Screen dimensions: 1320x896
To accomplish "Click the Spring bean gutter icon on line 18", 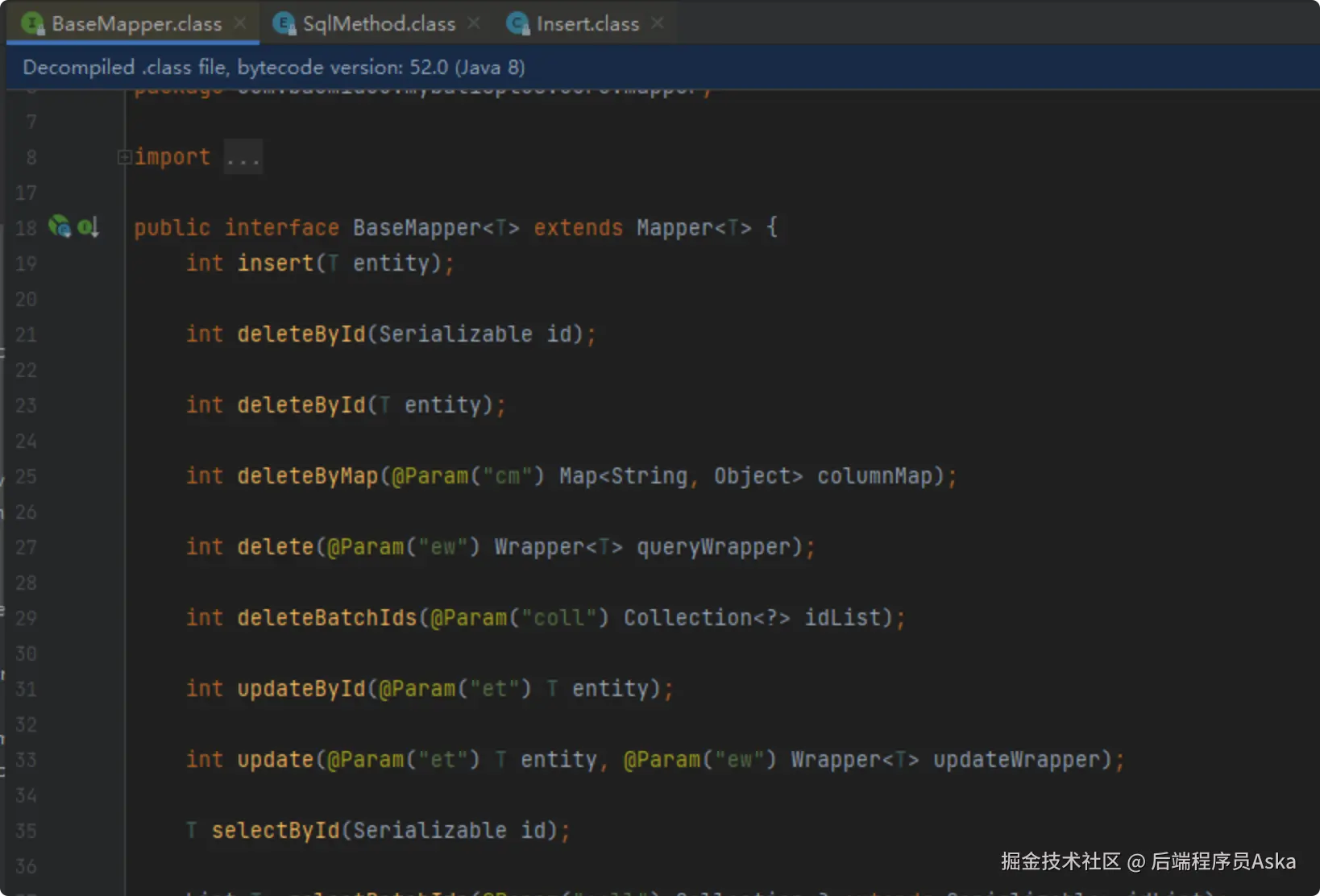I will (x=60, y=226).
